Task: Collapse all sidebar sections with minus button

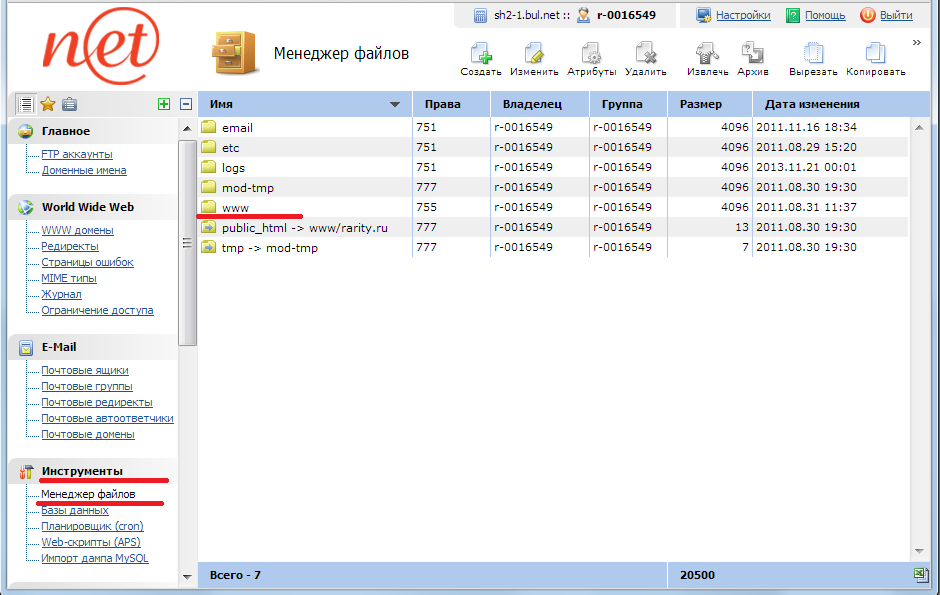Action: click(185, 104)
